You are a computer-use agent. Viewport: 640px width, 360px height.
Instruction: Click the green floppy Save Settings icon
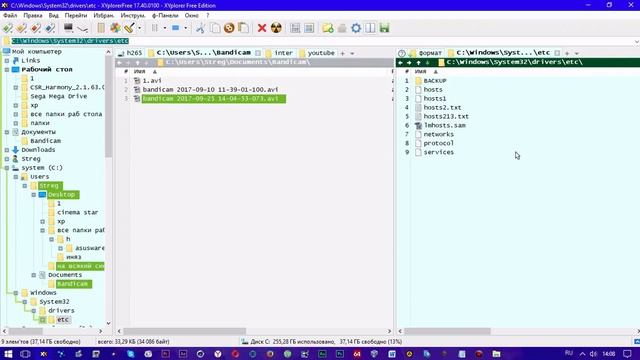(384, 28)
